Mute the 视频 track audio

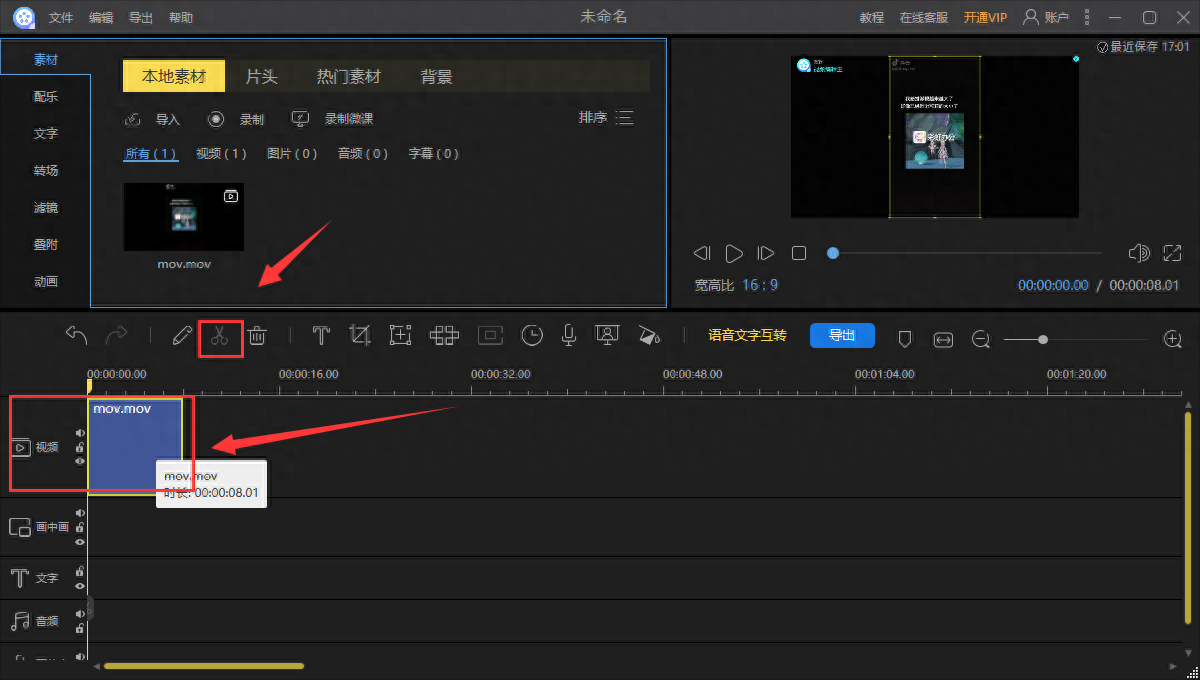click(x=80, y=433)
